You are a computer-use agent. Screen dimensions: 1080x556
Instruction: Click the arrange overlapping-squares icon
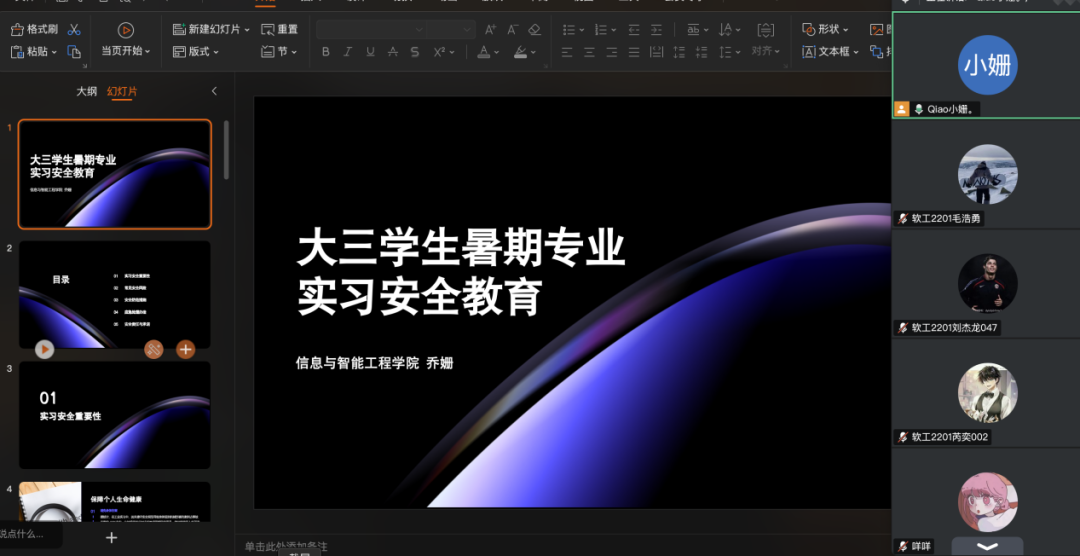click(877, 52)
